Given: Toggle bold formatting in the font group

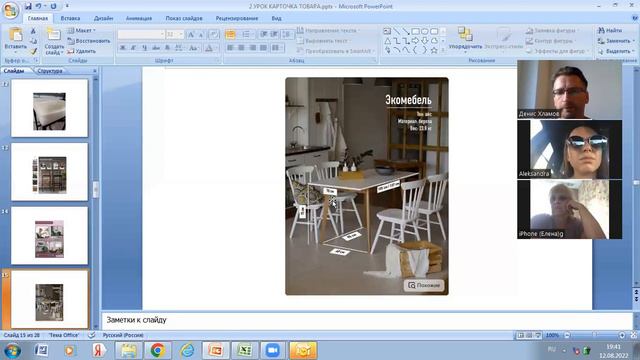Looking at the screenshot, I should 122,48.
